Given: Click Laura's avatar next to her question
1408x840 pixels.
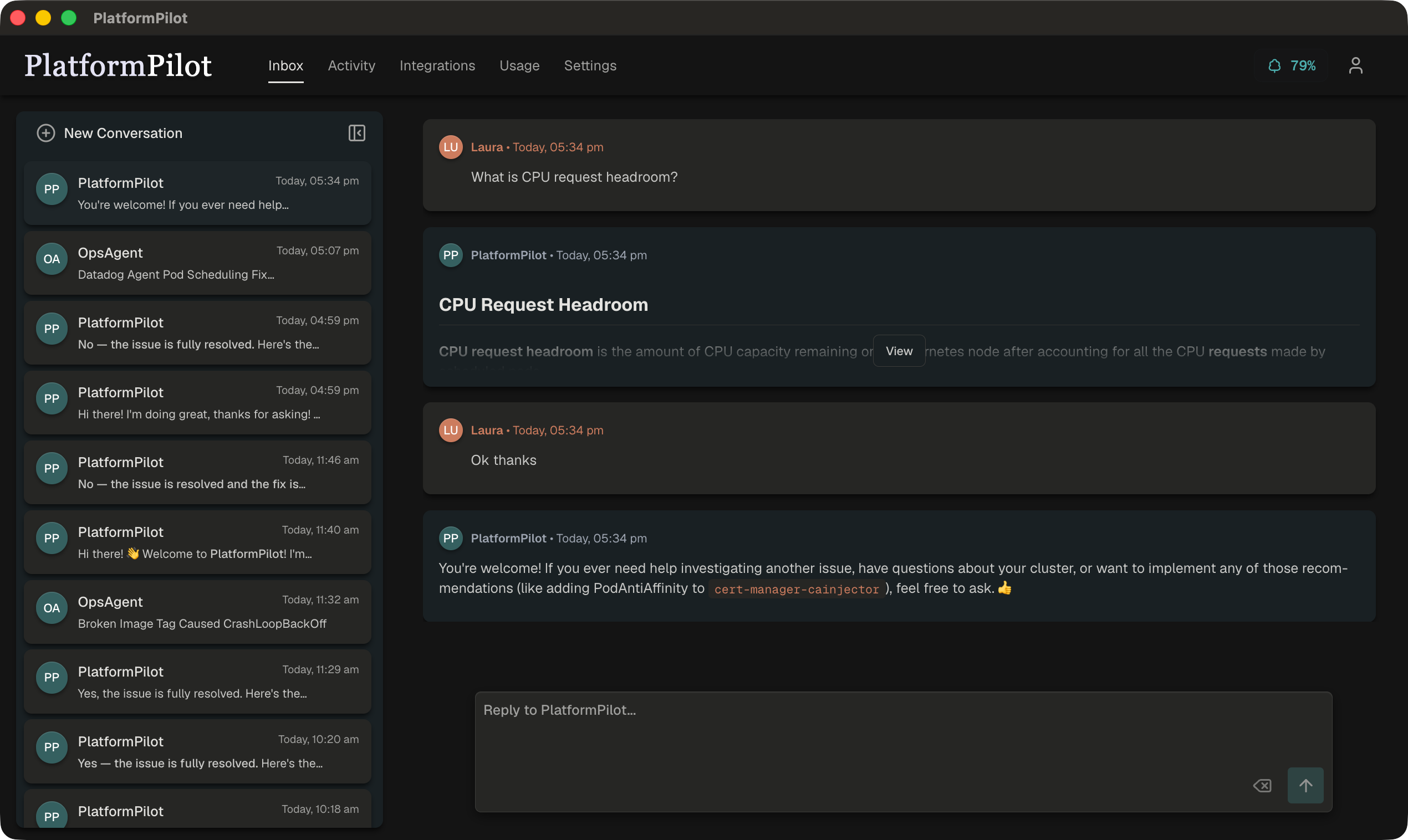Looking at the screenshot, I should (x=450, y=147).
